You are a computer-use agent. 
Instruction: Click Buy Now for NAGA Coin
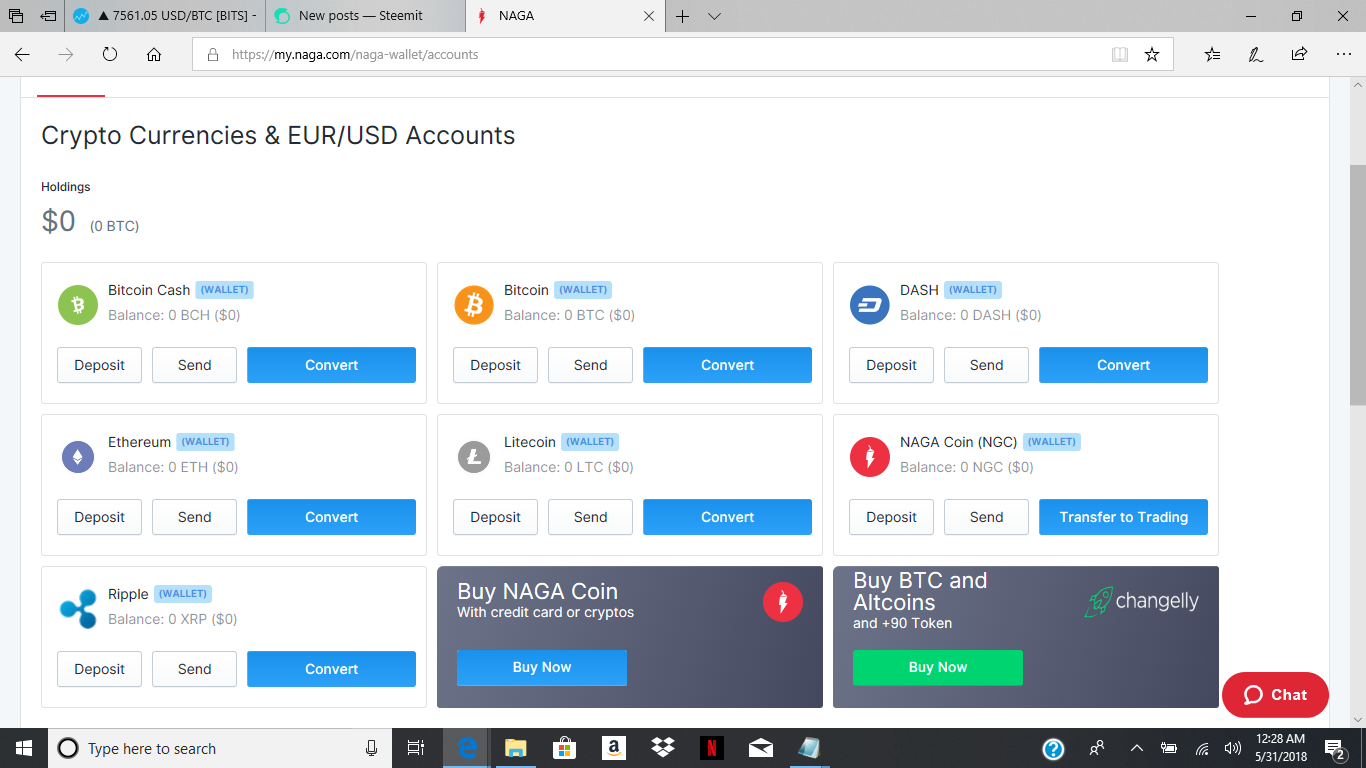[x=542, y=667]
